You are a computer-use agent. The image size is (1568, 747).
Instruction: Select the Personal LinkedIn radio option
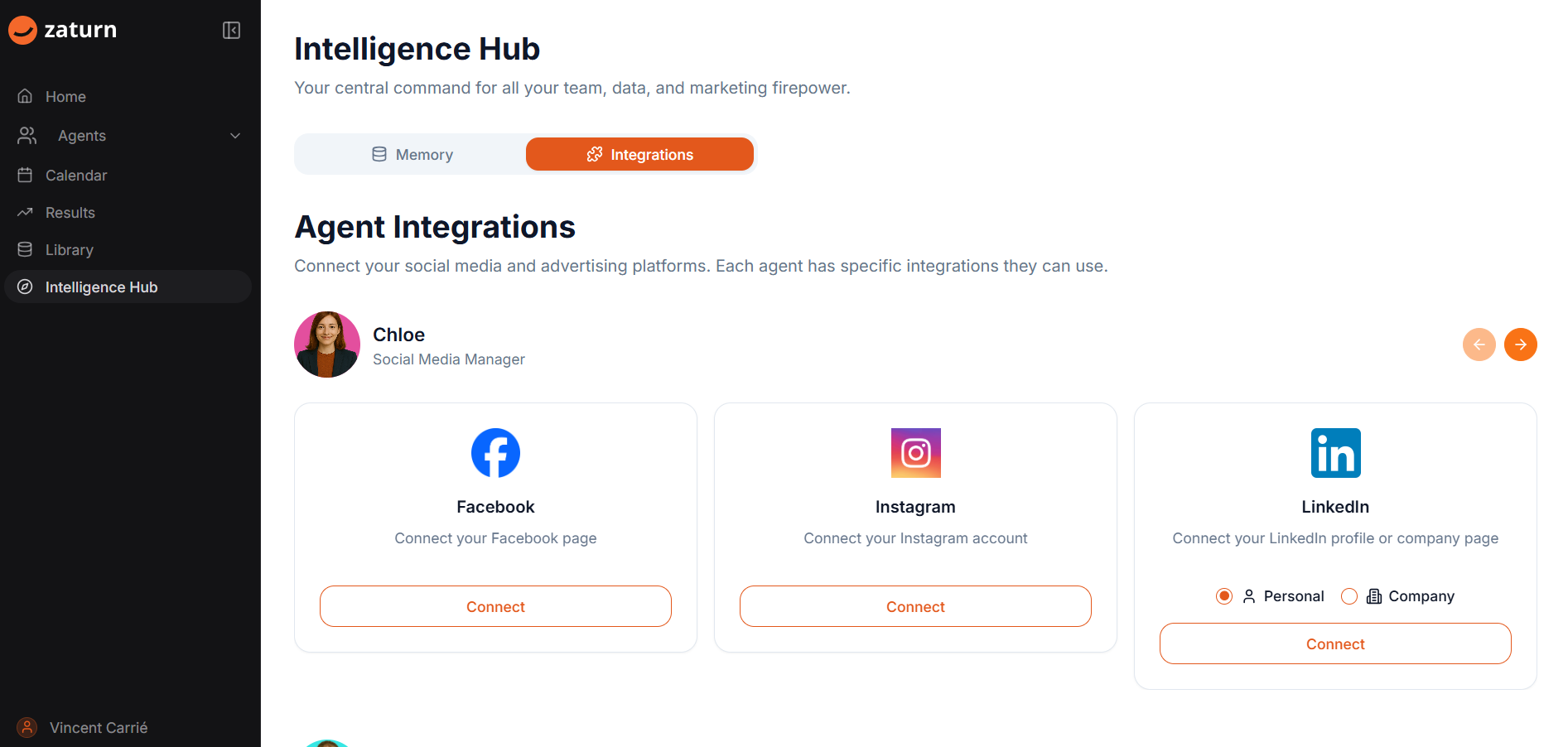[x=1224, y=596]
